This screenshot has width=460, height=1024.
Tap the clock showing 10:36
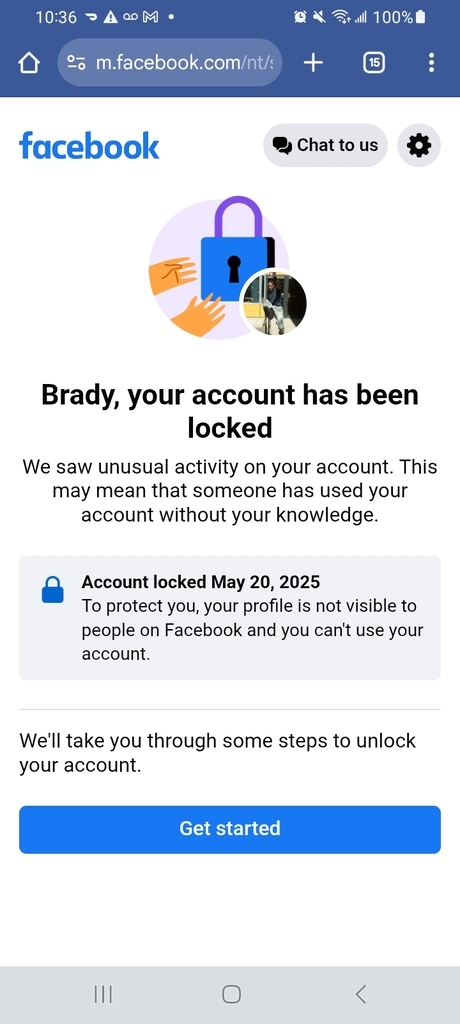(x=56, y=18)
